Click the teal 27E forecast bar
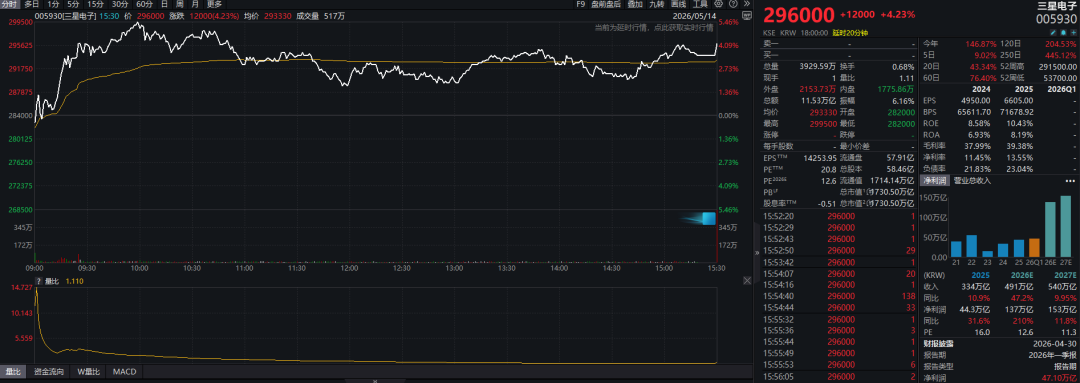The width and height of the screenshot is (1080, 383). tap(1066, 226)
